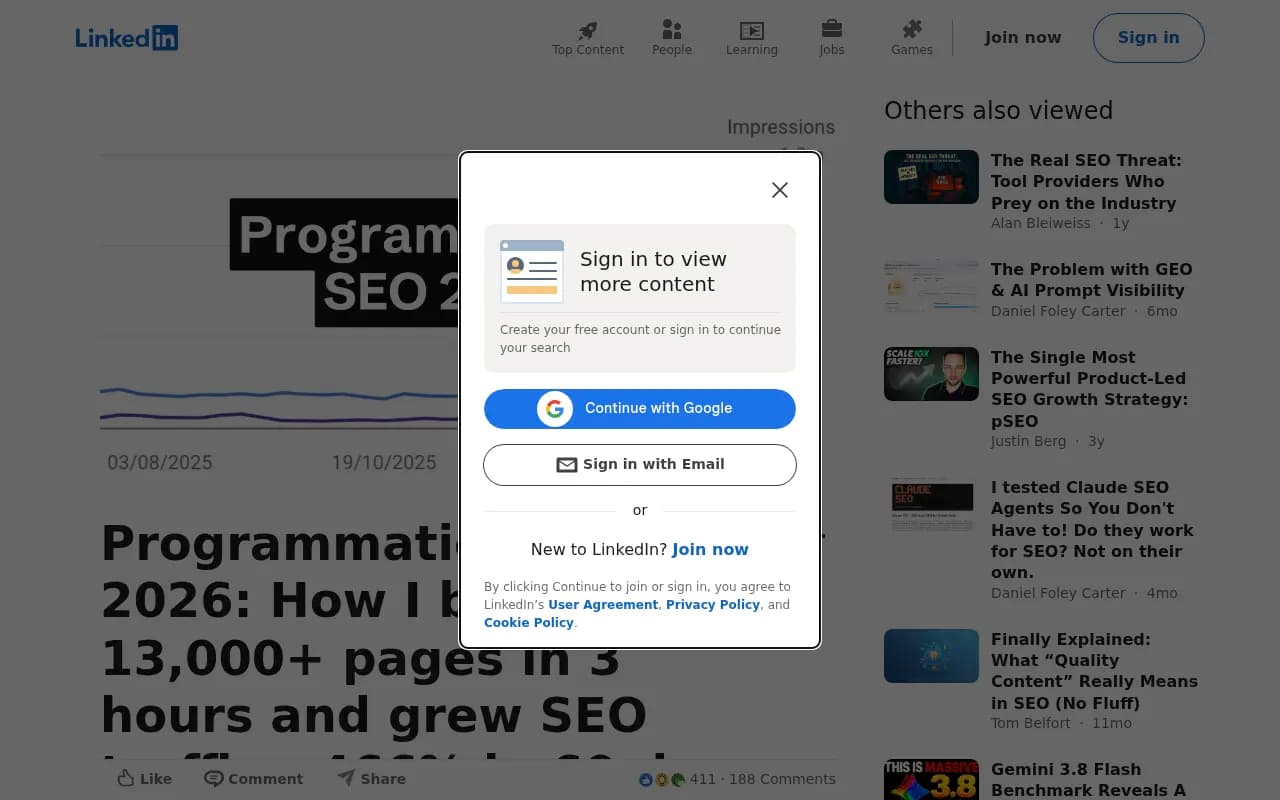Screen dimensions: 1280x800
Task: Click the envelope icon in Email button
Action: click(567, 465)
